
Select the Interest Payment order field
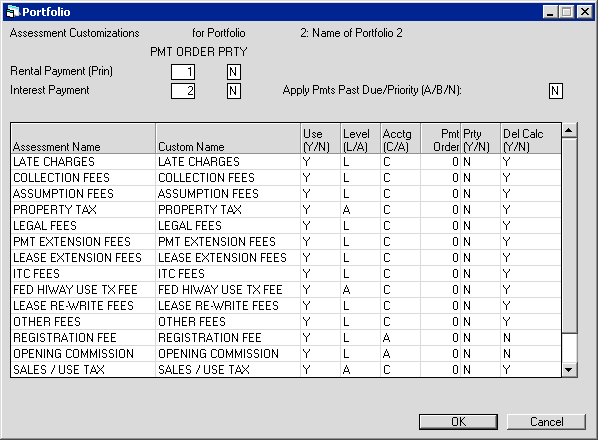coord(183,91)
